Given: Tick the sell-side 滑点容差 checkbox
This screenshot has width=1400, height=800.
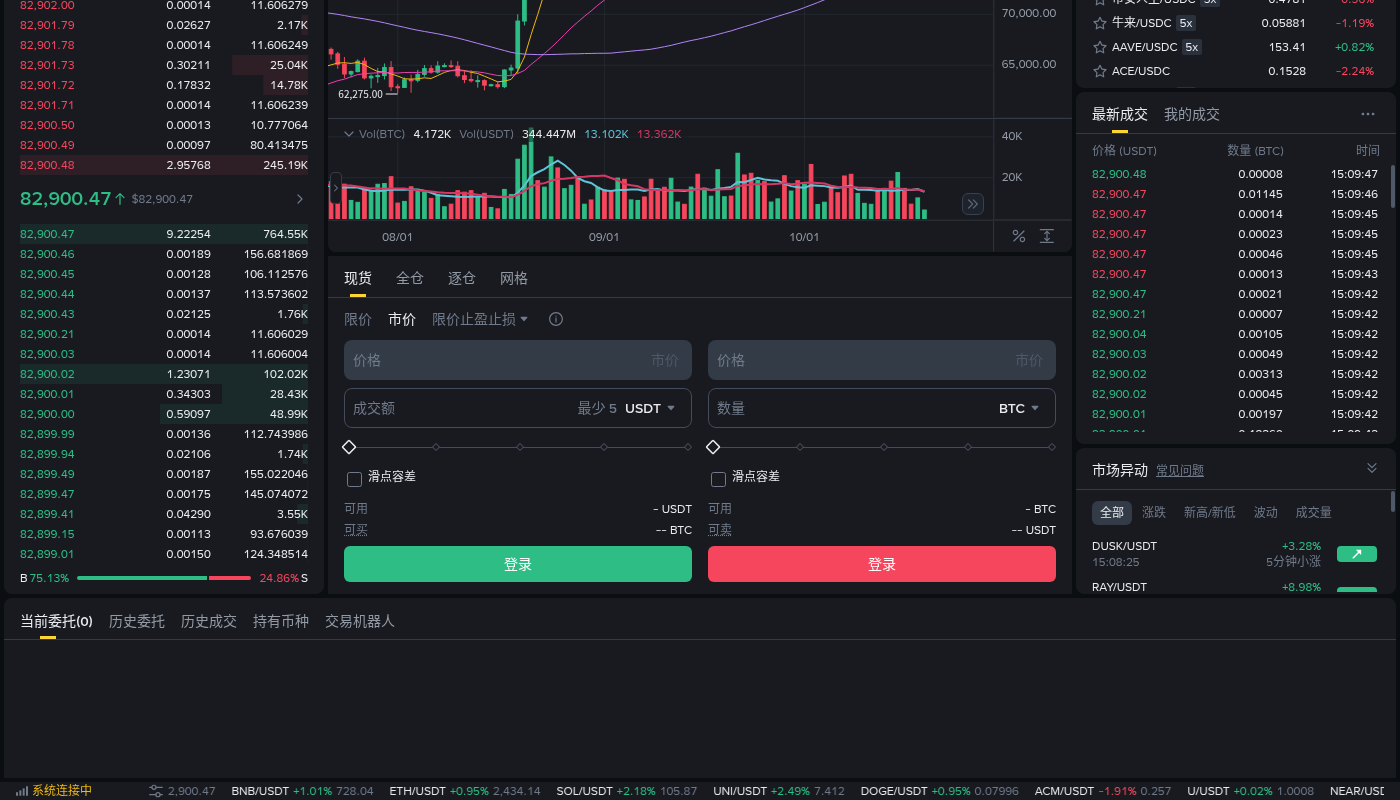Looking at the screenshot, I should click(718, 479).
